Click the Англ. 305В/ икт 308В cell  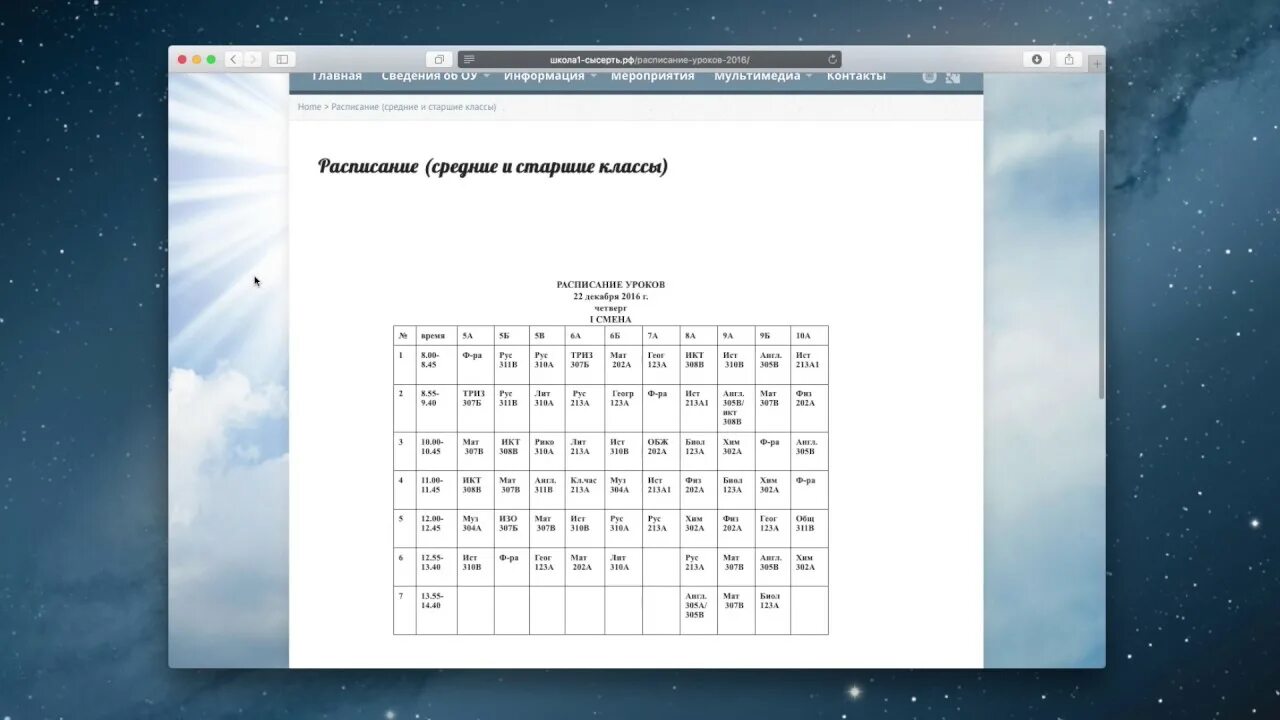click(736, 408)
